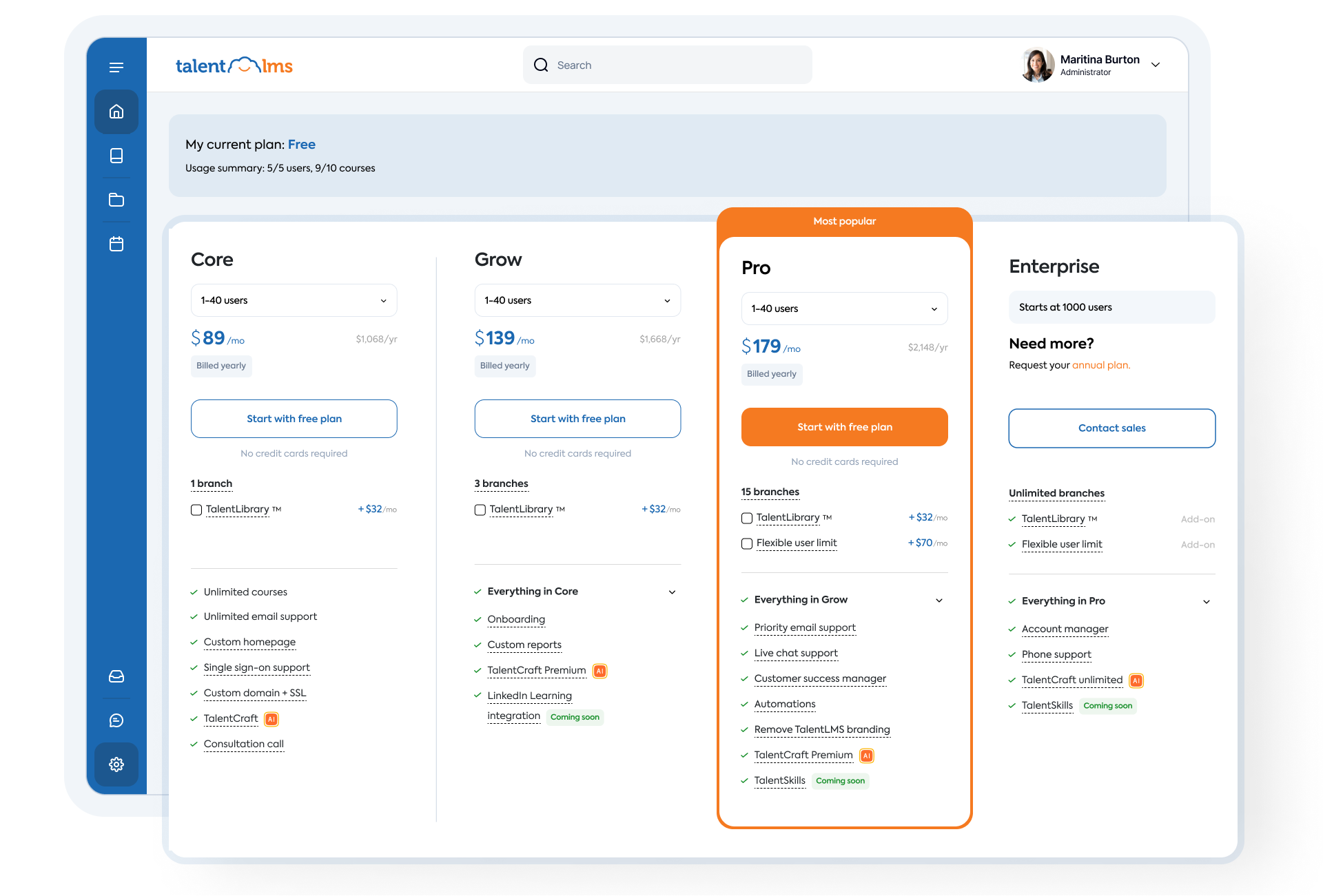Open the annual plan link
The height and width of the screenshot is (896, 1323).
pyautogui.click(x=1101, y=365)
